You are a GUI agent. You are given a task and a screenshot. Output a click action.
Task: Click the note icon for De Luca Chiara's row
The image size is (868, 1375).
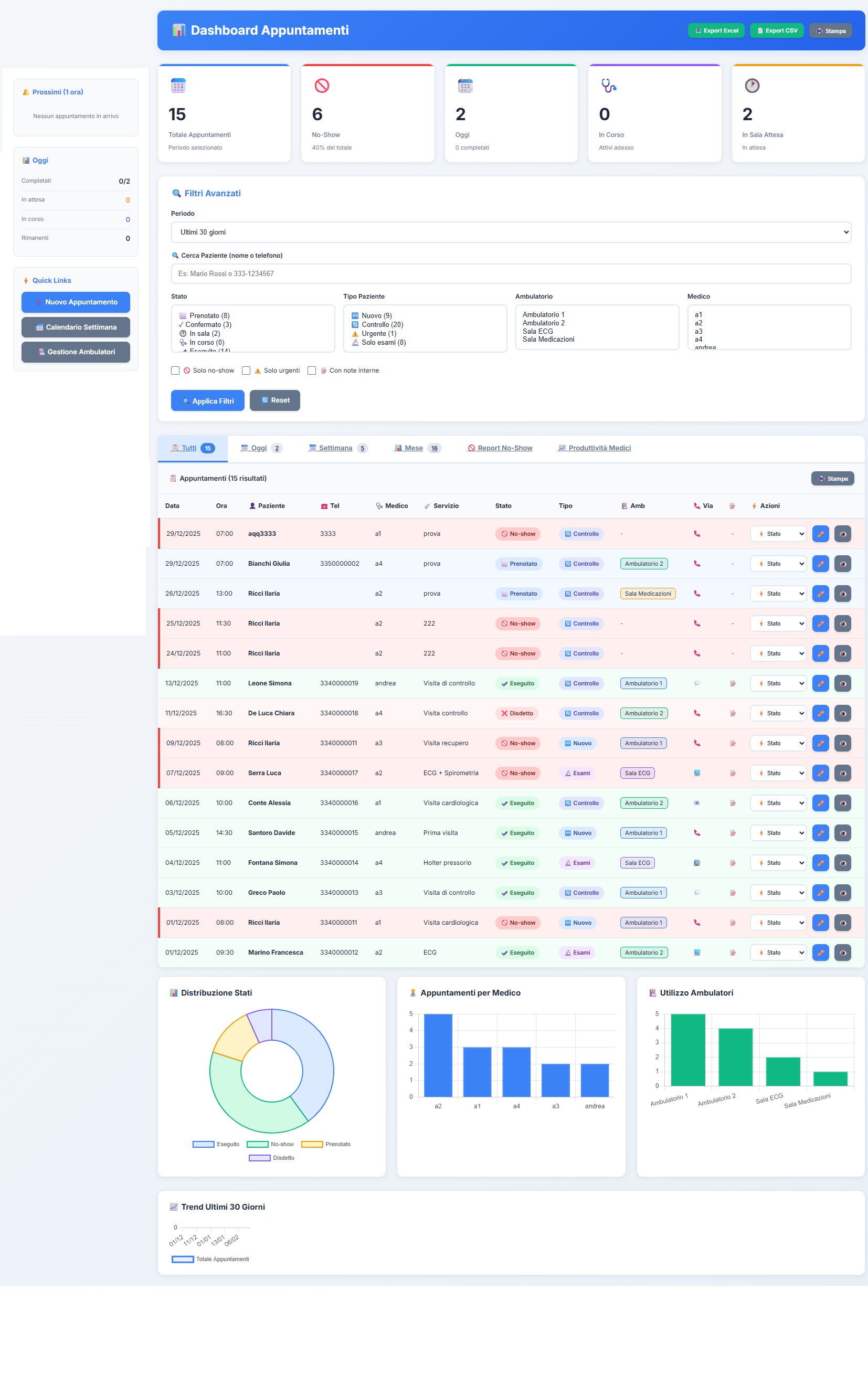pos(733,713)
